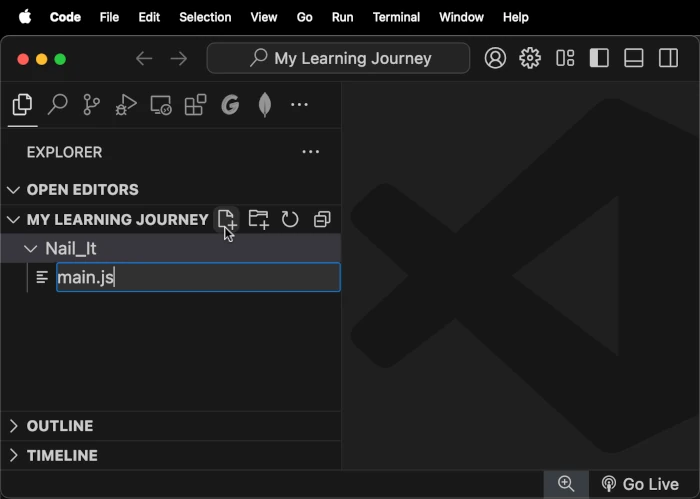The image size is (700, 499).
Task: Click the Go Live button
Action: [x=640, y=484]
